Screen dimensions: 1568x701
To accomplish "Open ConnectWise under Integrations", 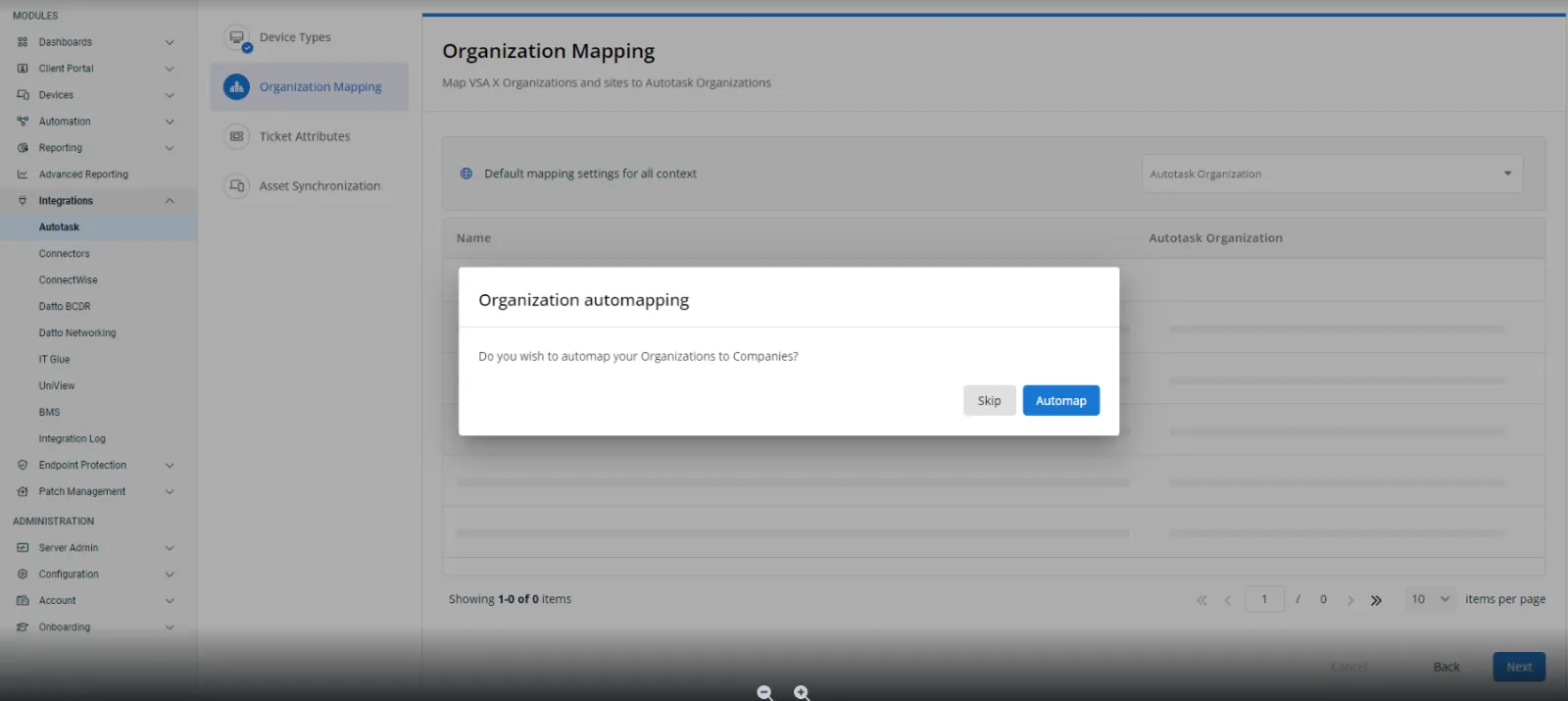I will click(69, 280).
